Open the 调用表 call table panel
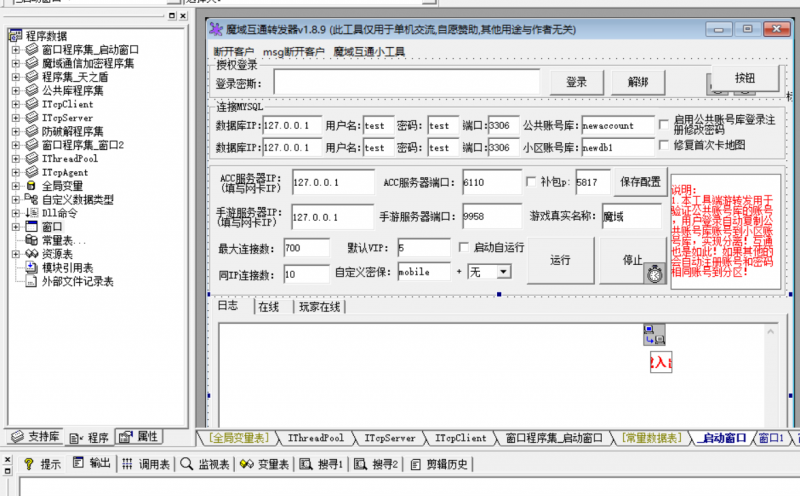The height and width of the screenshot is (496, 800). (146, 464)
